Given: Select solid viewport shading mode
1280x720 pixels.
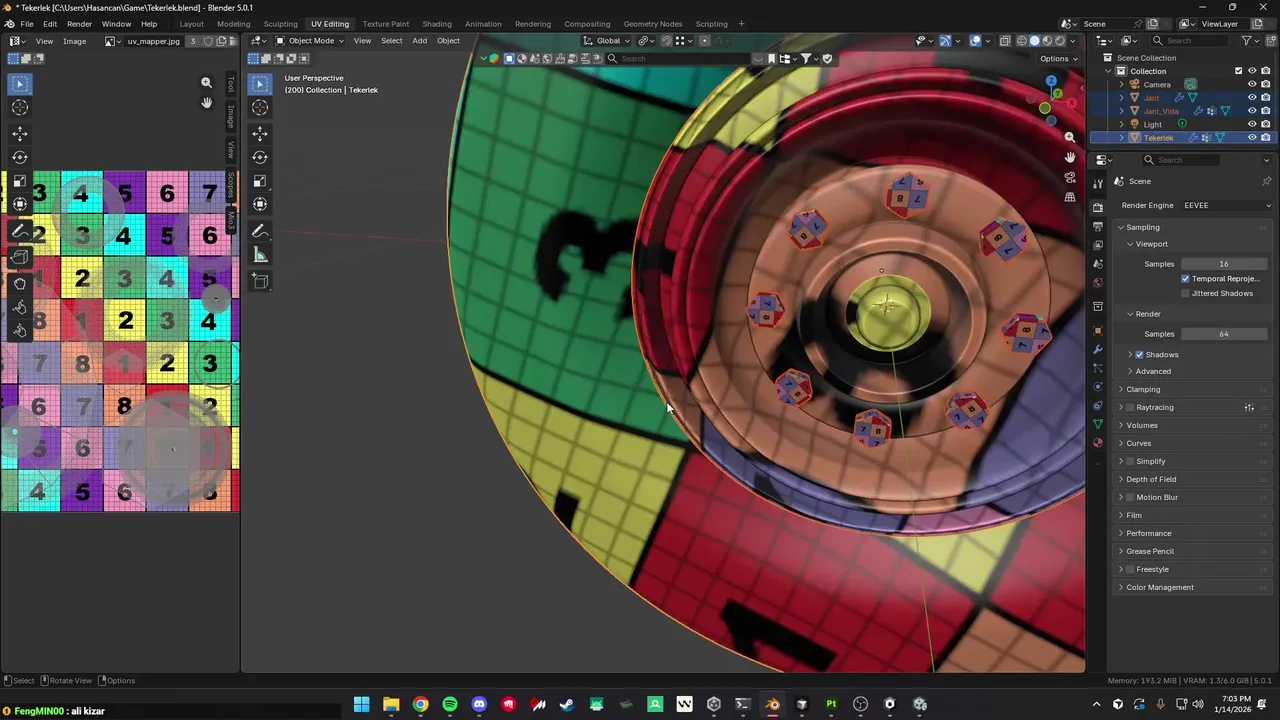Looking at the screenshot, I should [1034, 41].
